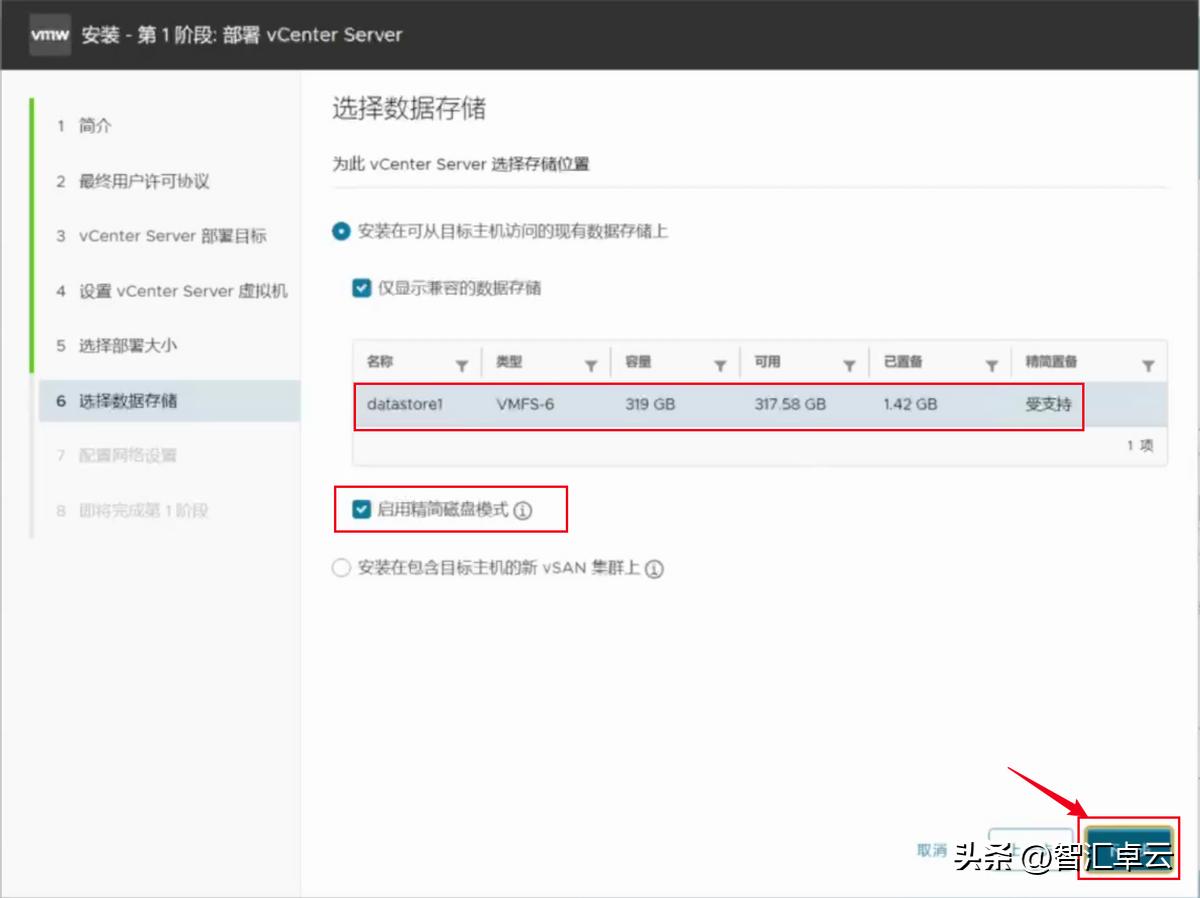Open filter for 精简置备 column
This screenshot has width=1200, height=898.
(1148, 365)
